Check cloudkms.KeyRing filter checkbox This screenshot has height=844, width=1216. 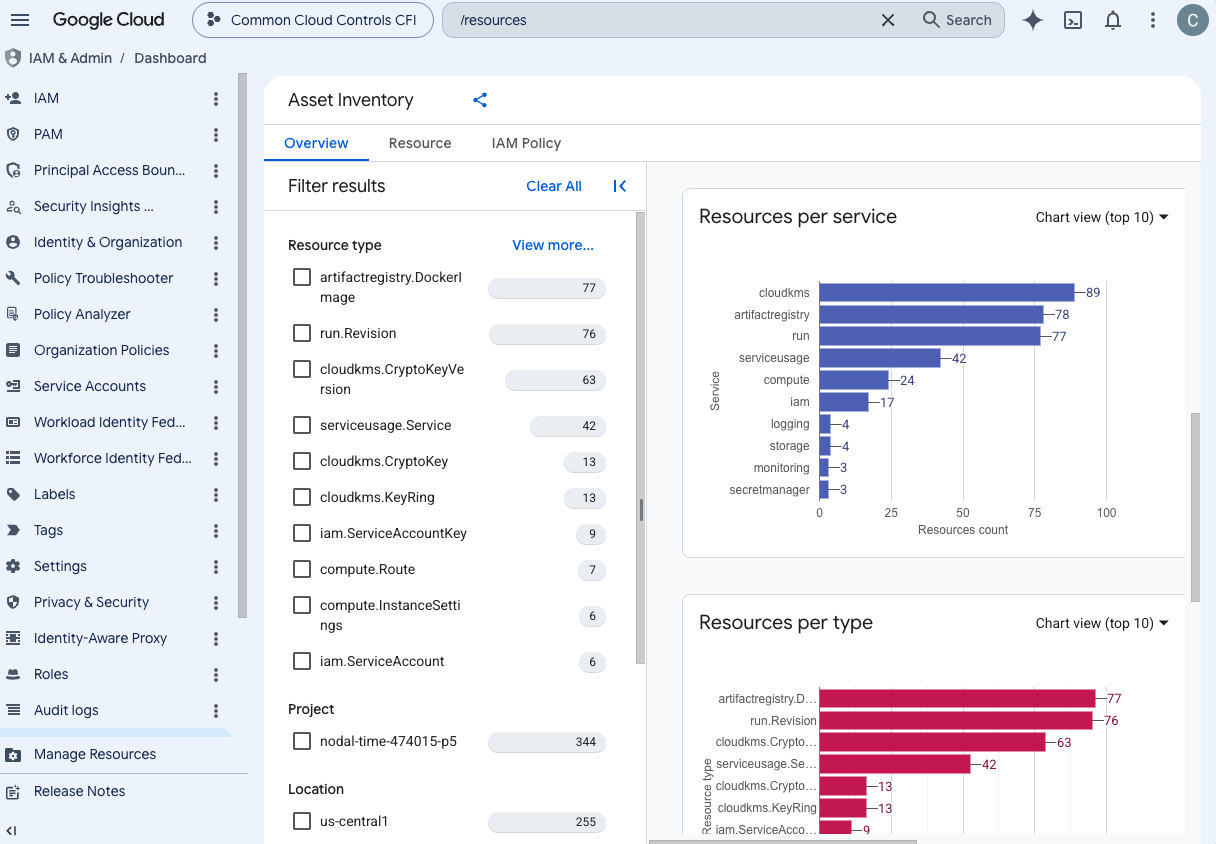302,497
